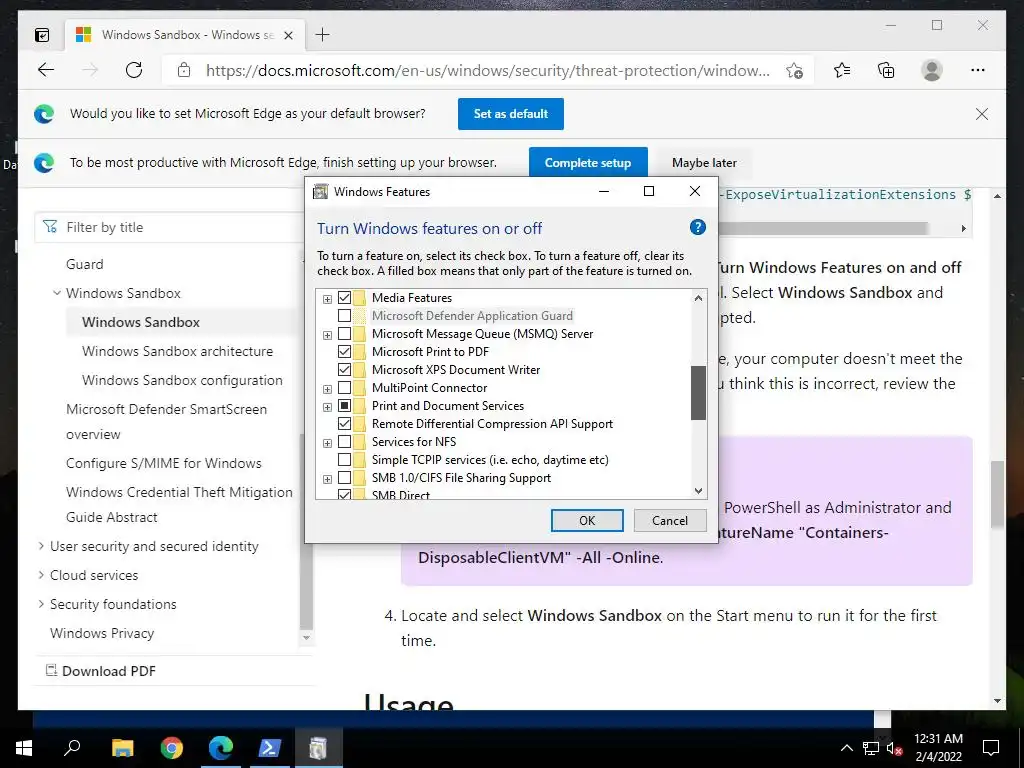1024x768 pixels.
Task: Expand SMB 1.0/CIFS File Sharing node
Action: click(327, 479)
